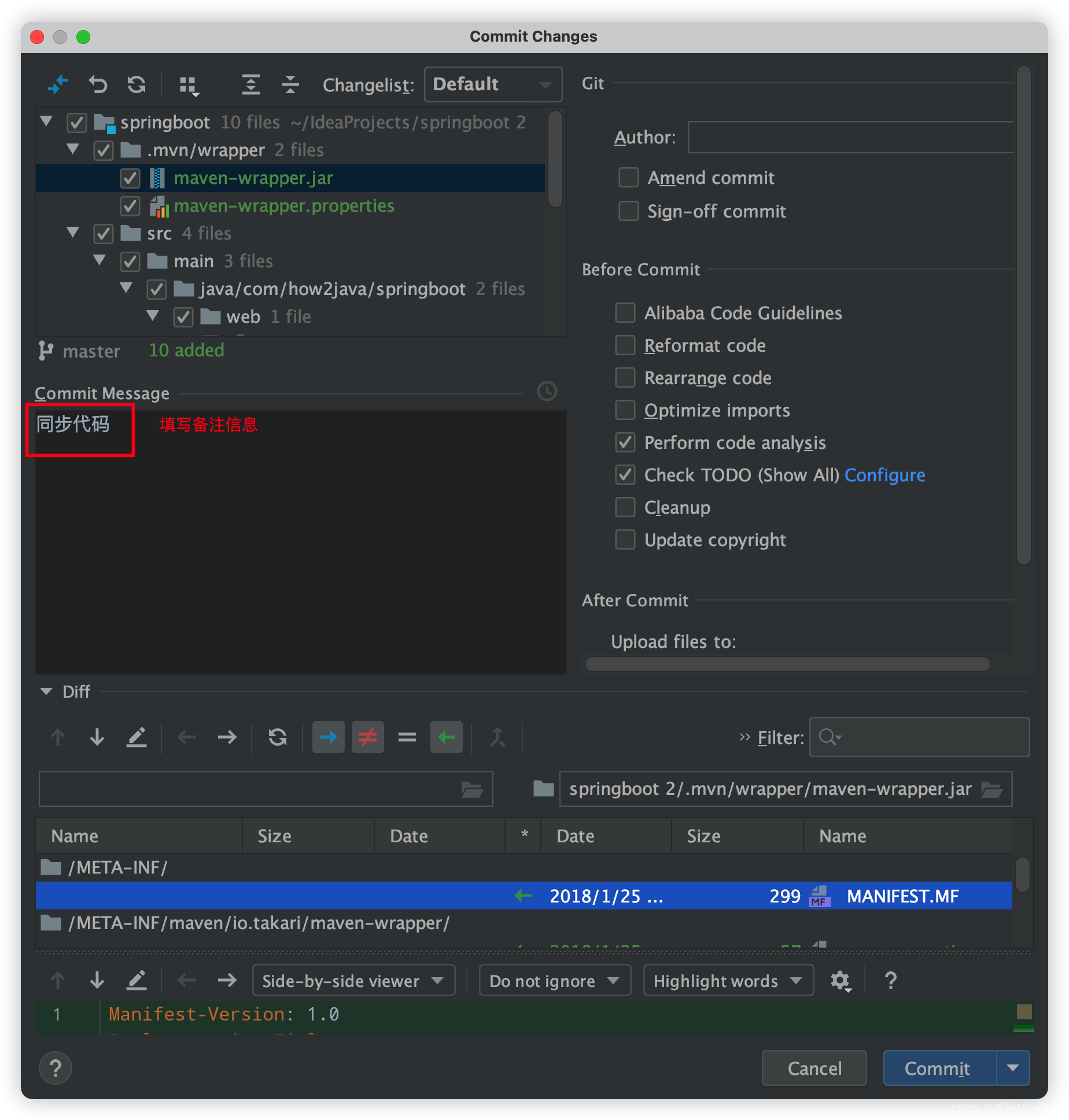Go to next difference in bottom viewer toolbar
The image size is (1069, 1120).
(x=97, y=980)
